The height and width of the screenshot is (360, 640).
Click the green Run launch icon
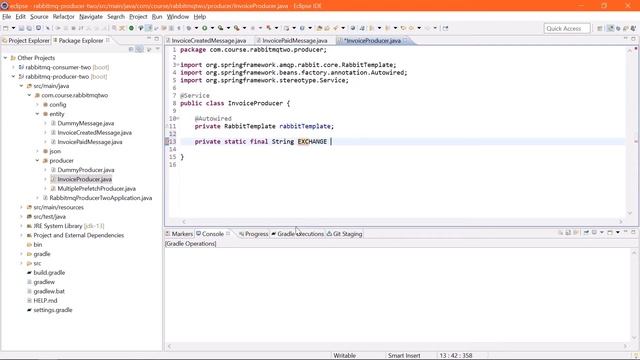click(x=204, y=28)
